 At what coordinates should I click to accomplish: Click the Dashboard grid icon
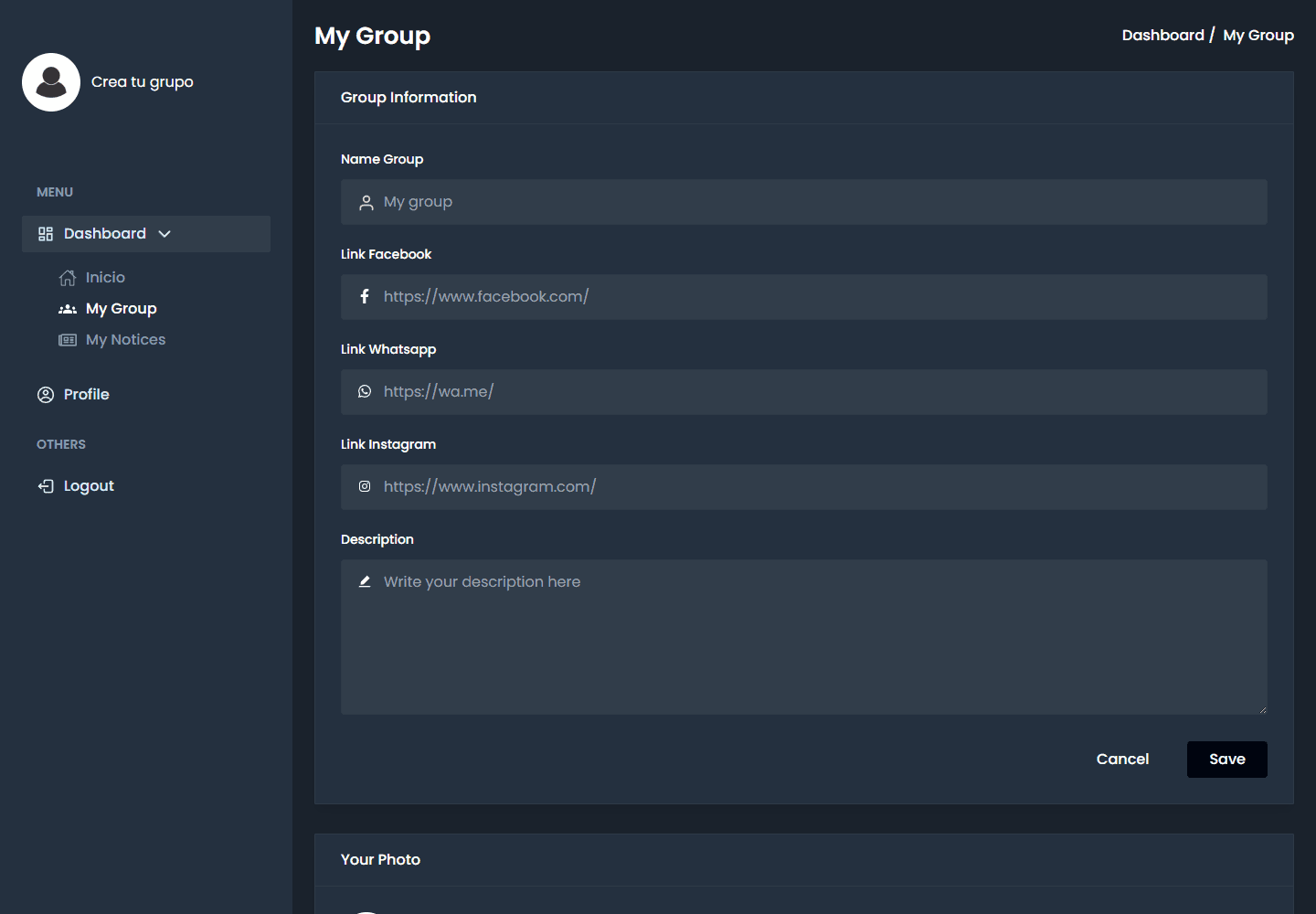coord(46,234)
